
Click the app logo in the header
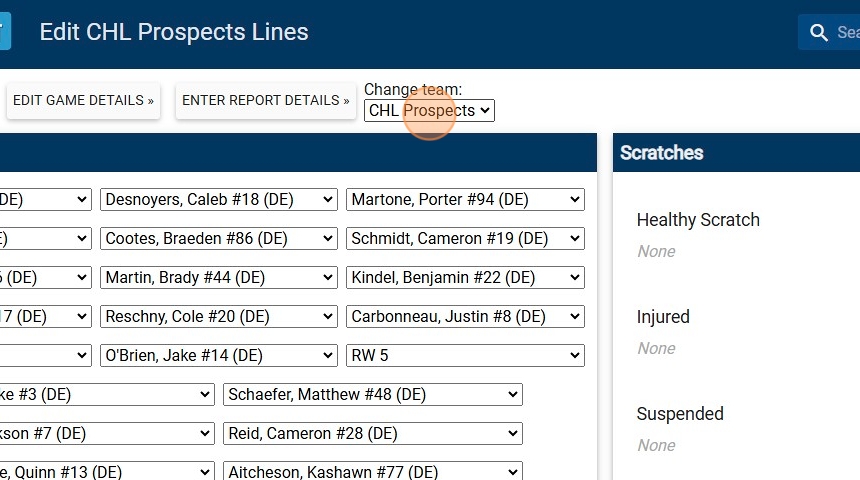[x=5, y=31]
